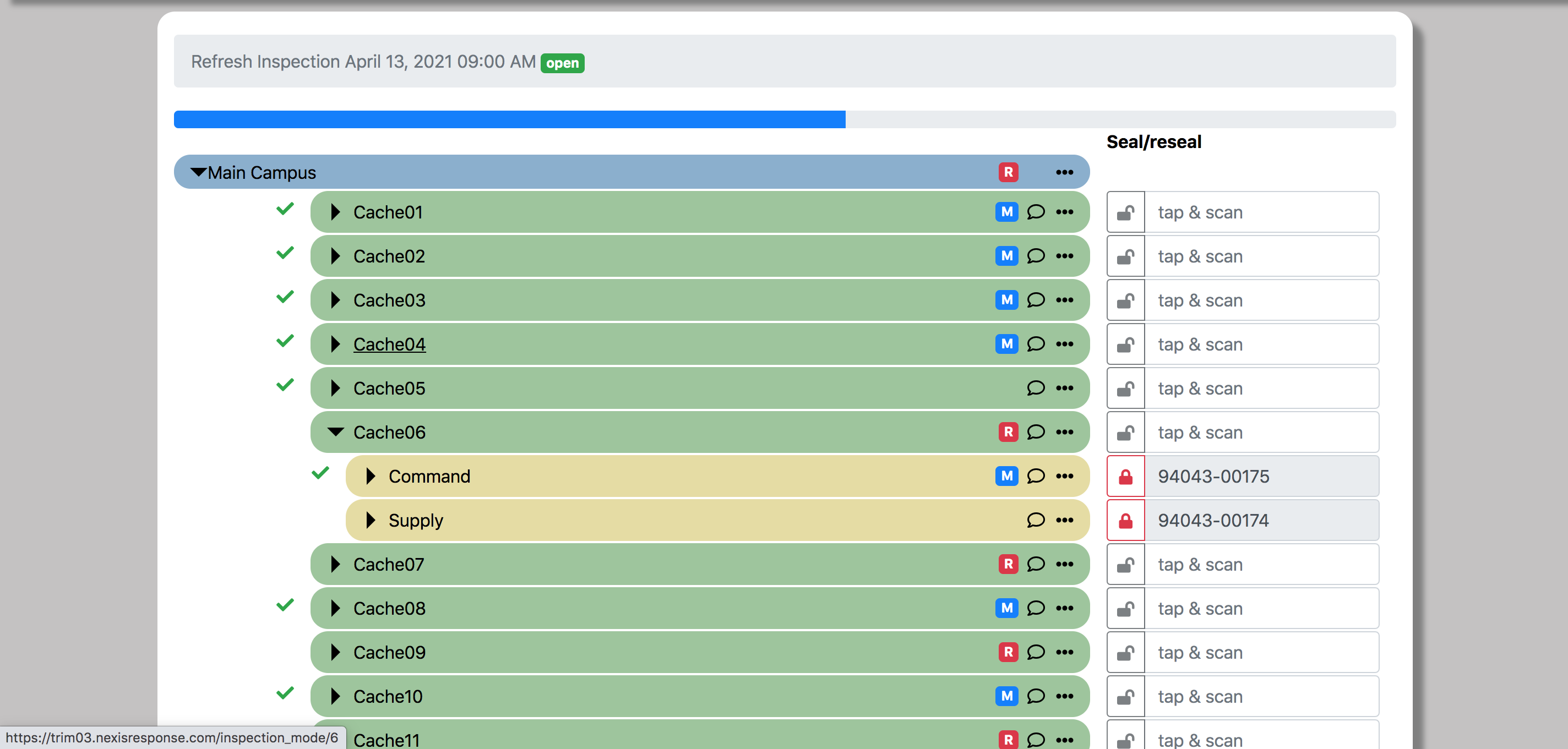Click the red R badge on Cache06
The width and height of the screenshot is (1568, 749).
[1008, 432]
